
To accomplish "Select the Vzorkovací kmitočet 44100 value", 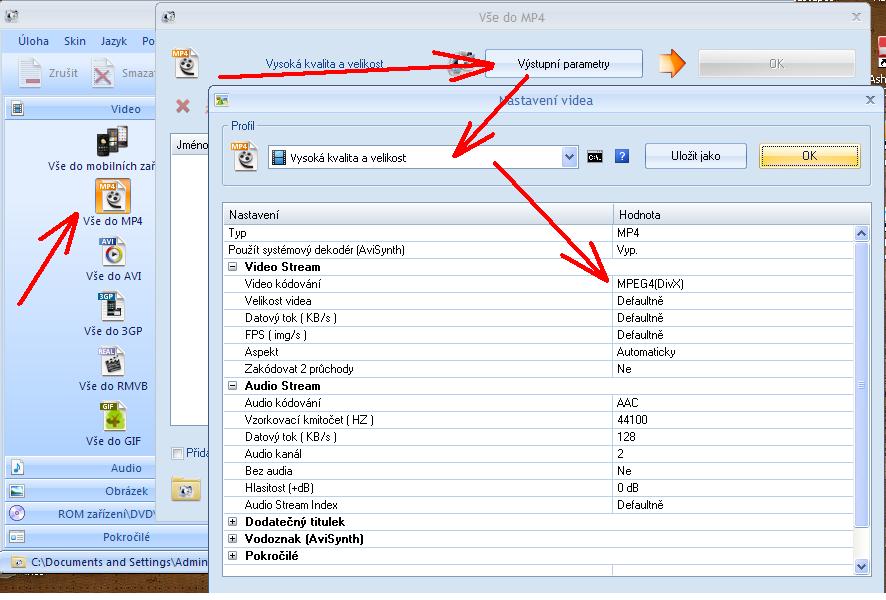I will pyautogui.click(x=632, y=420).
